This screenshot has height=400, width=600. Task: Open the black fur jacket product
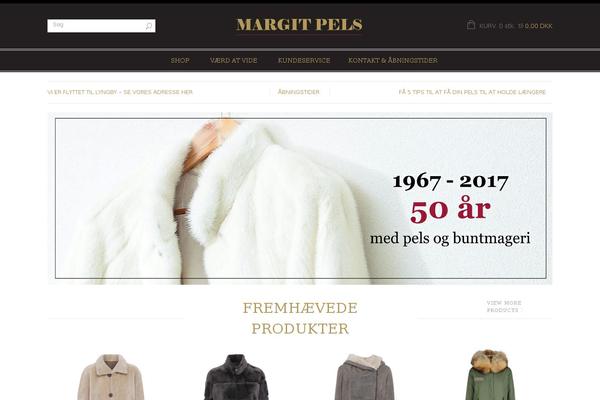pyautogui.click(x=236, y=377)
